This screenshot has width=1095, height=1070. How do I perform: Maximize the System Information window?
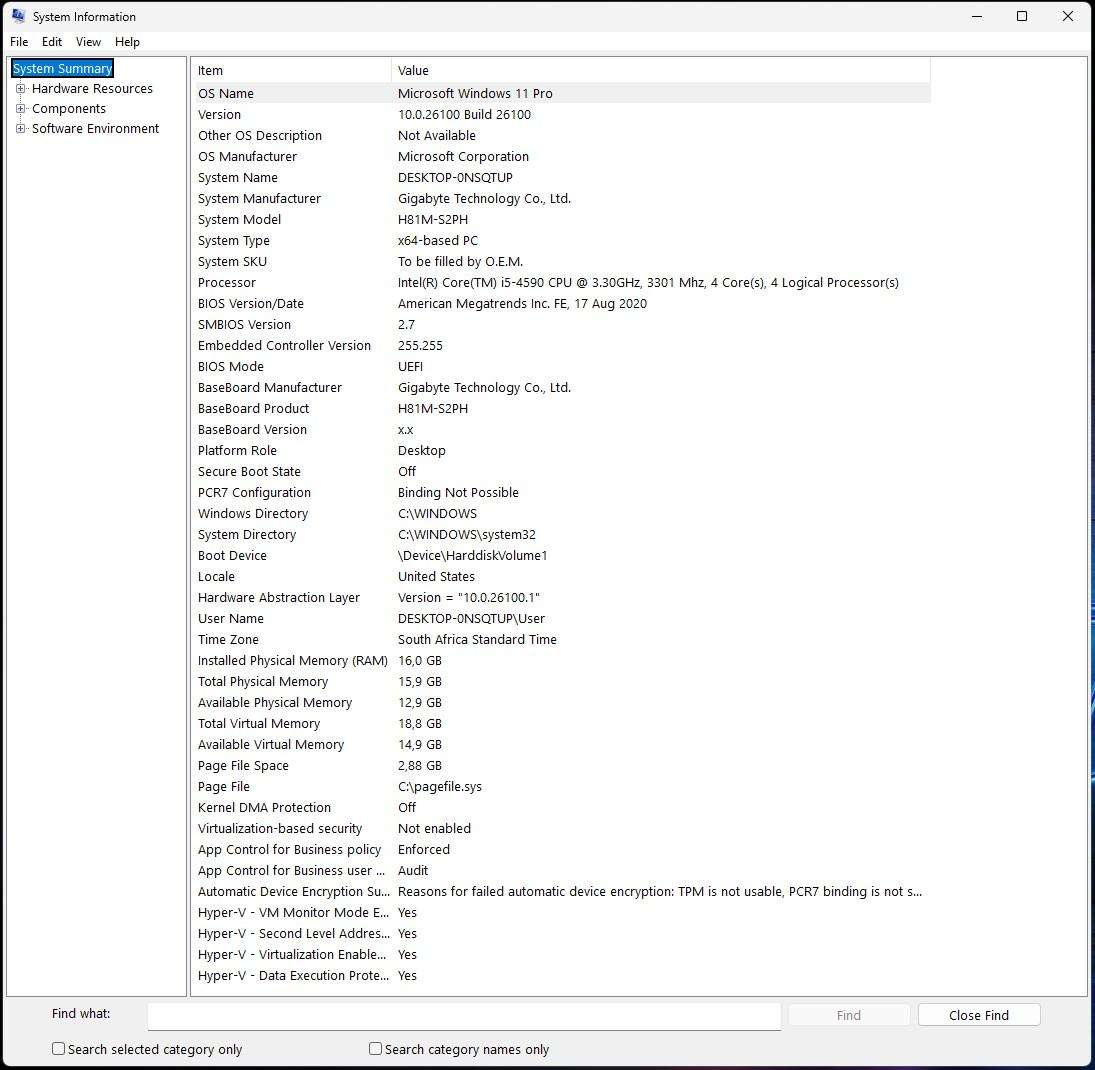[x=1022, y=16]
